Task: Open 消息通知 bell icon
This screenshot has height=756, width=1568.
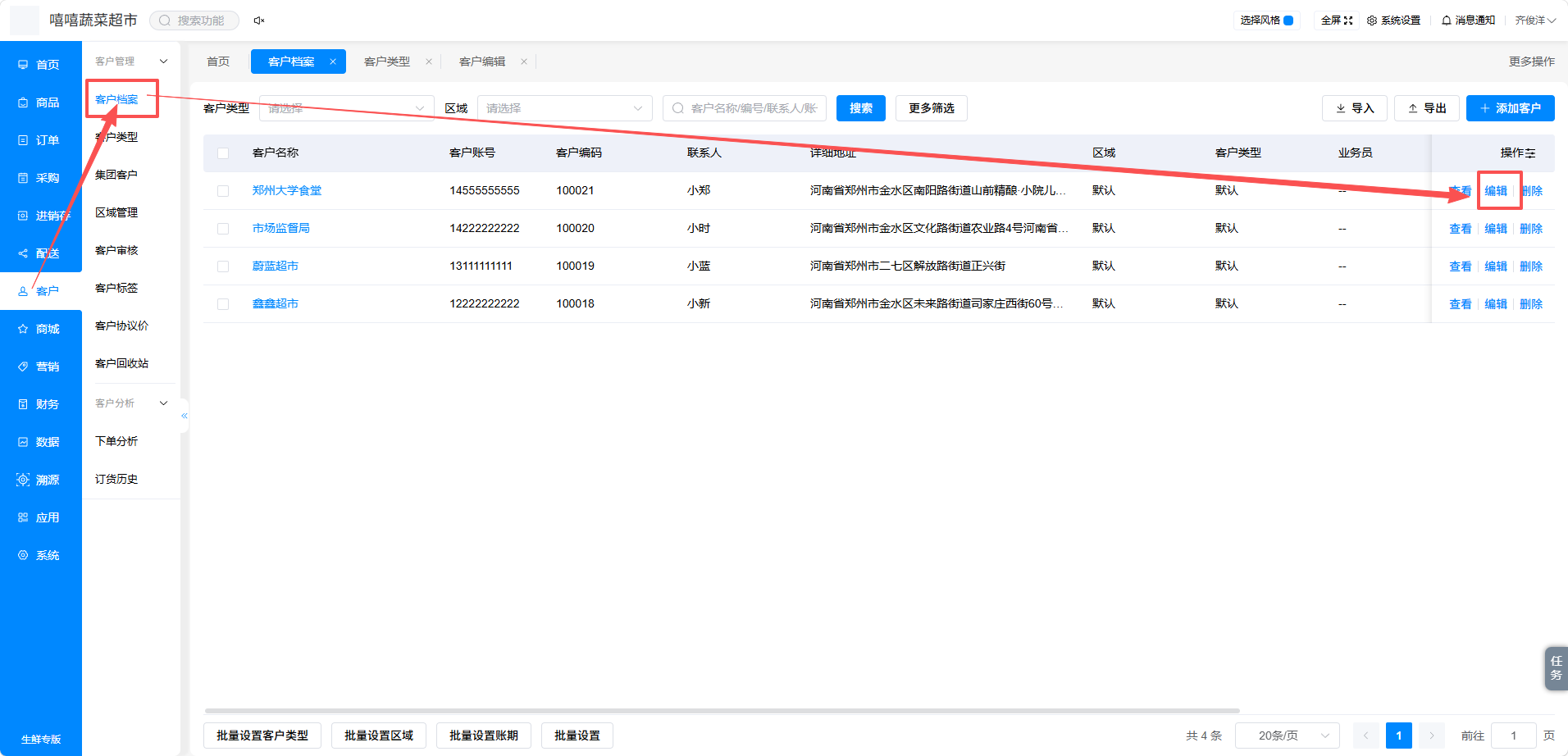Action: tap(1447, 20)
